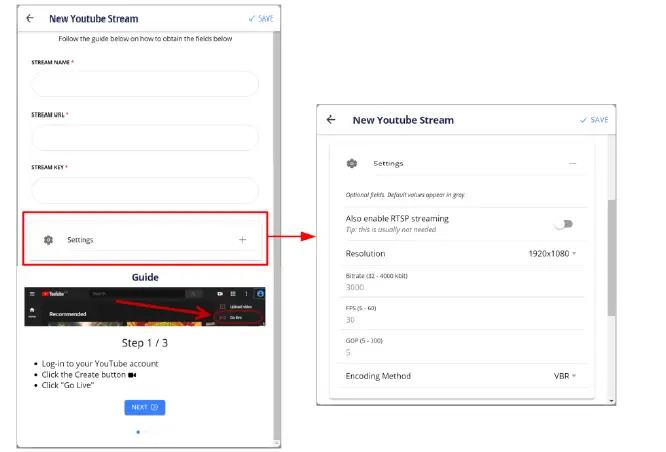
Task: Click the blue NEXT button
Action: pos(145,407)
